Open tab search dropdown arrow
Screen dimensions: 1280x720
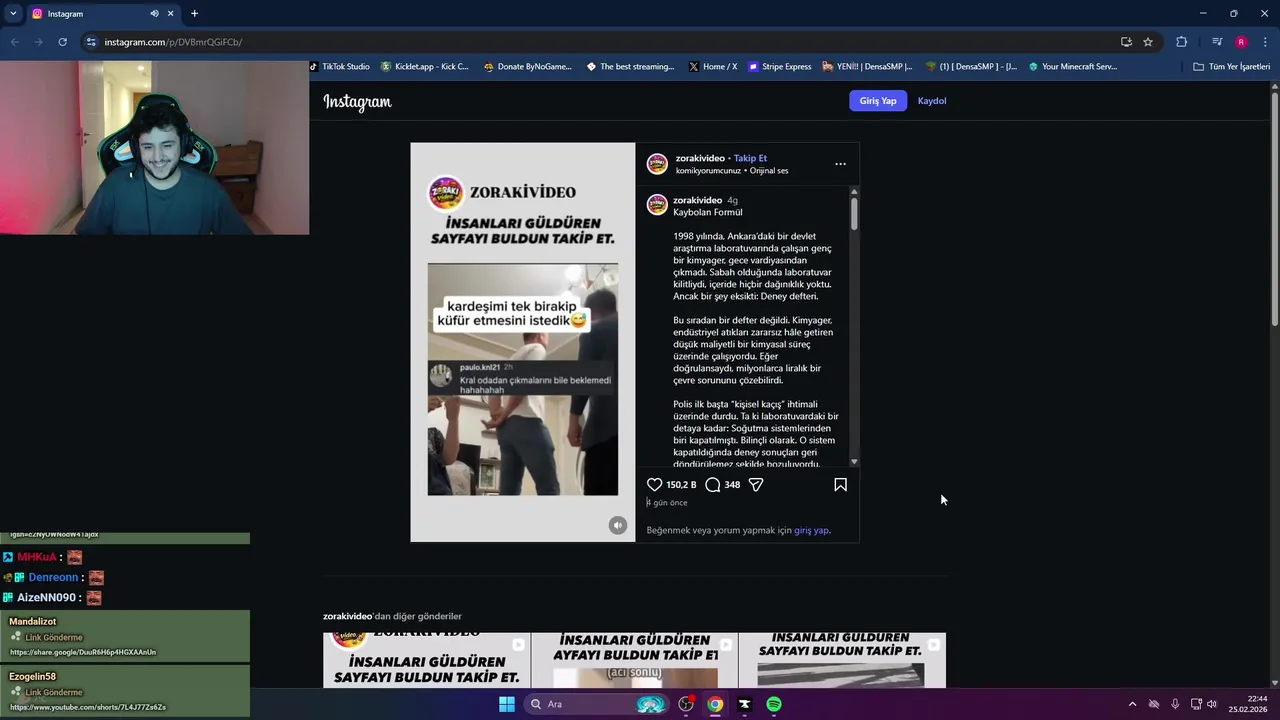pos(13,13)
